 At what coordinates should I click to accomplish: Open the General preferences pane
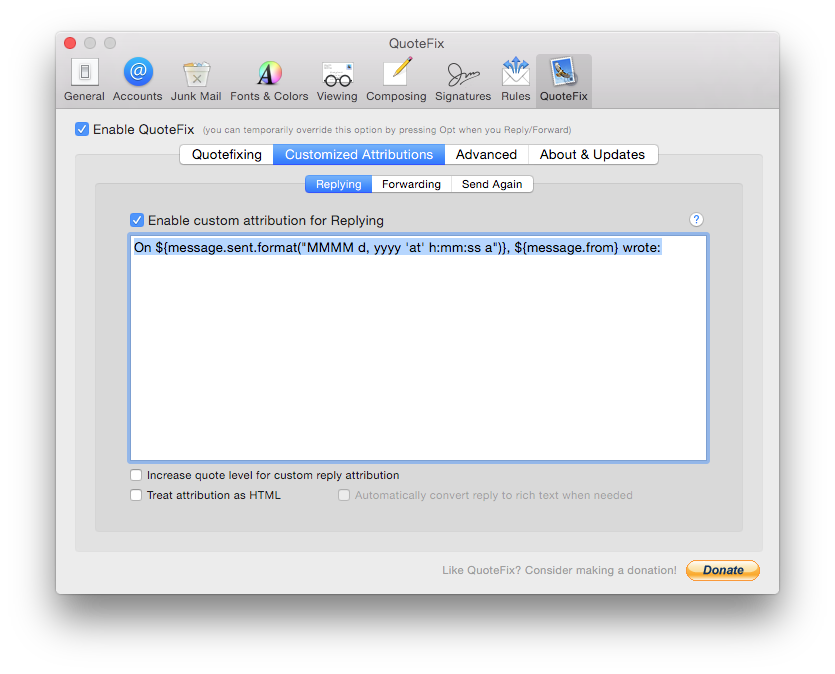[84, 80]
